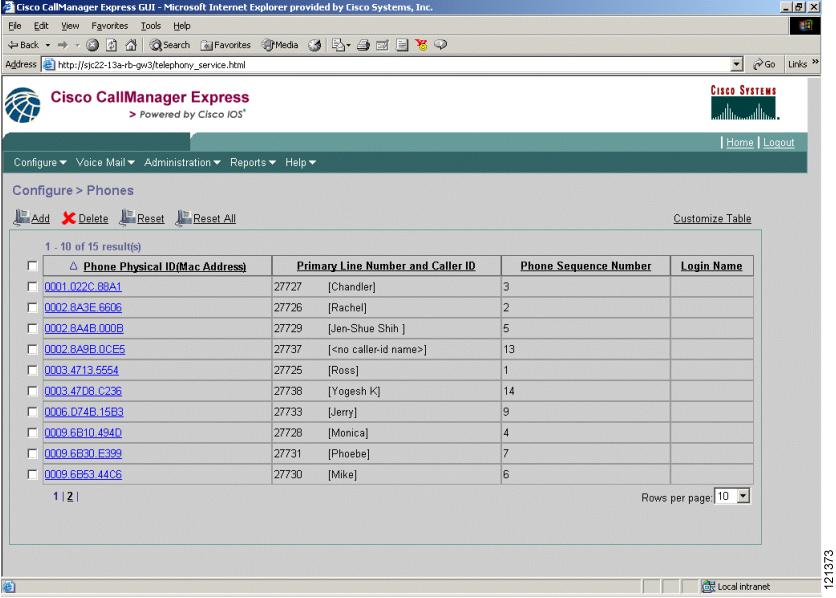
Task: Click the Stop loading icon
Action: coord(92,45)
